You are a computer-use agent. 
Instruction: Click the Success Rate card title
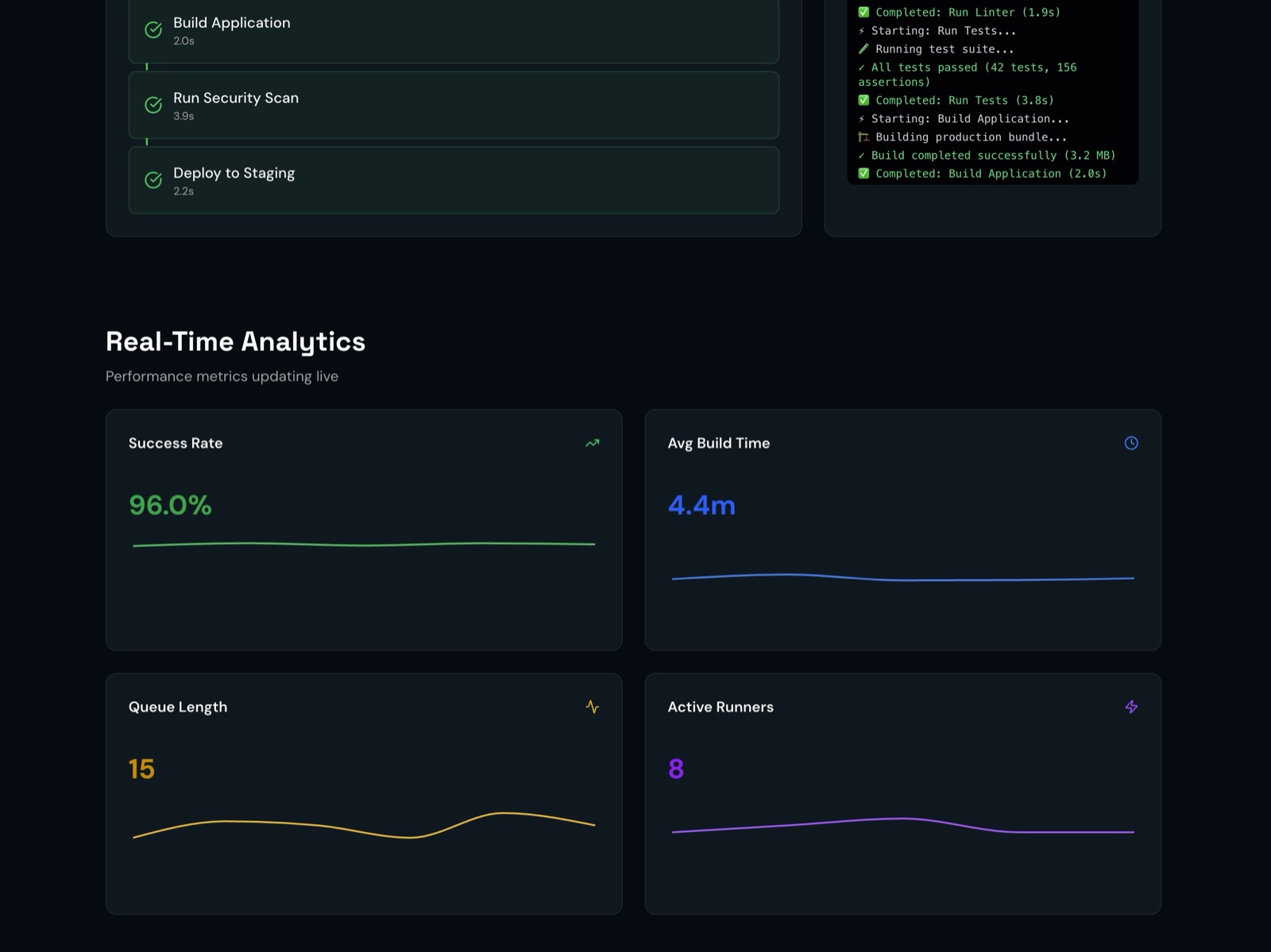[x=176, y=443]
